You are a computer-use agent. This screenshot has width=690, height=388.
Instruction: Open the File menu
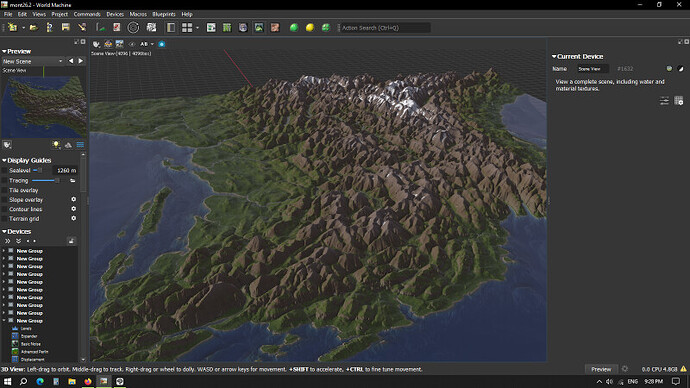point(8,14)
